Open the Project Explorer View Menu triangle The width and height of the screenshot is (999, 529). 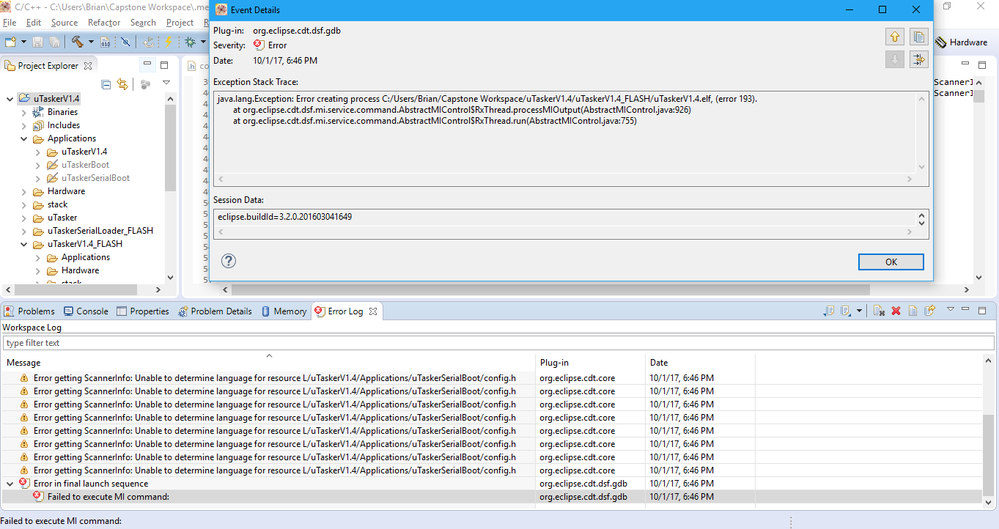coord(166,82)
